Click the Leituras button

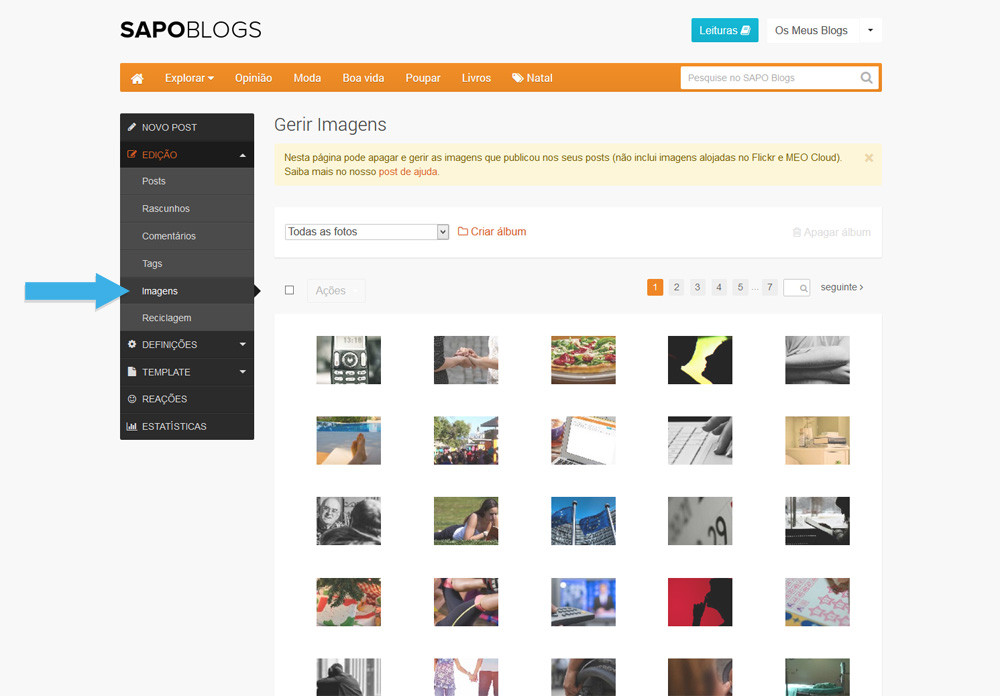724,31
